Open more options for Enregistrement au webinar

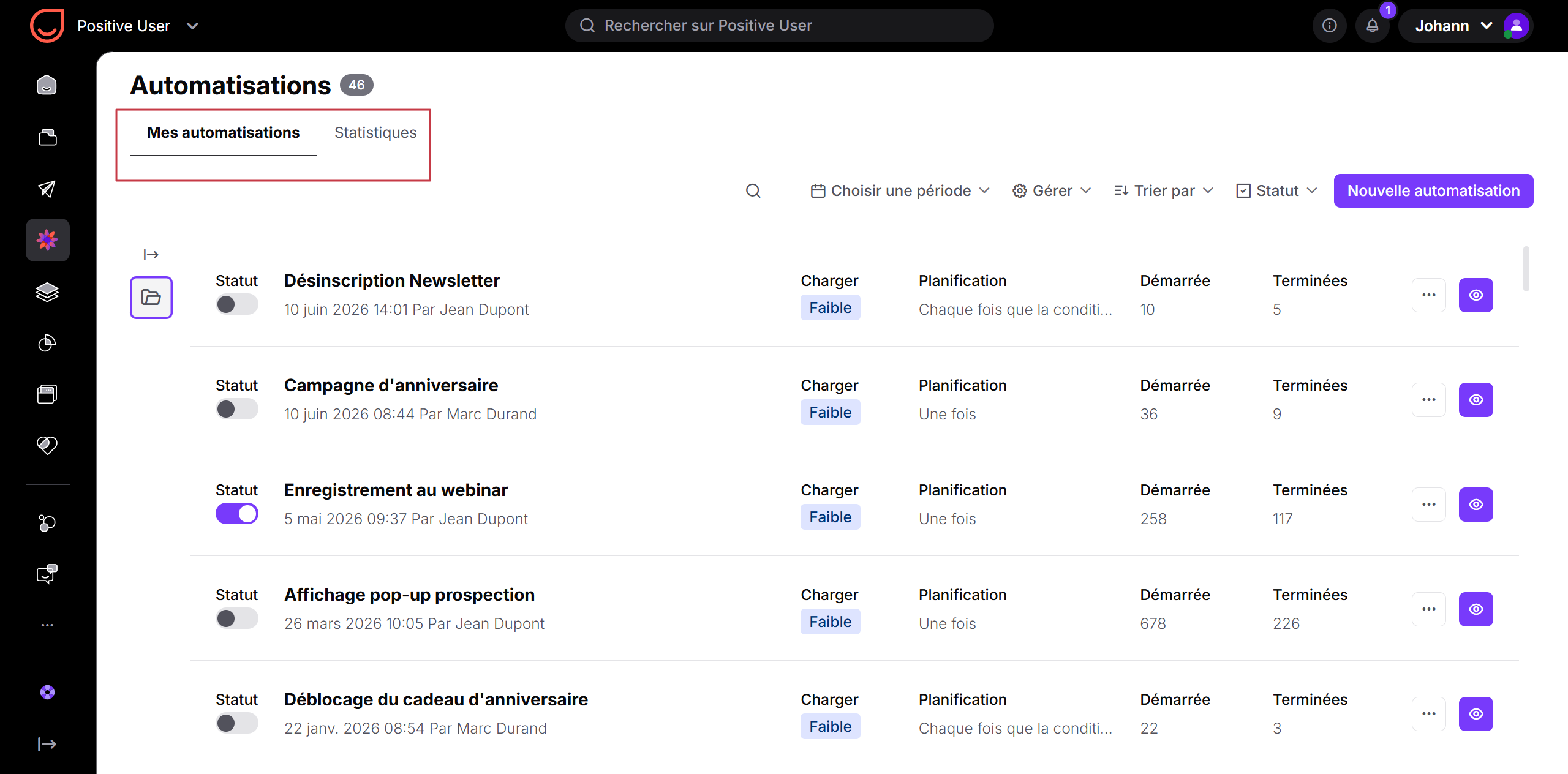coord(1429,505)
